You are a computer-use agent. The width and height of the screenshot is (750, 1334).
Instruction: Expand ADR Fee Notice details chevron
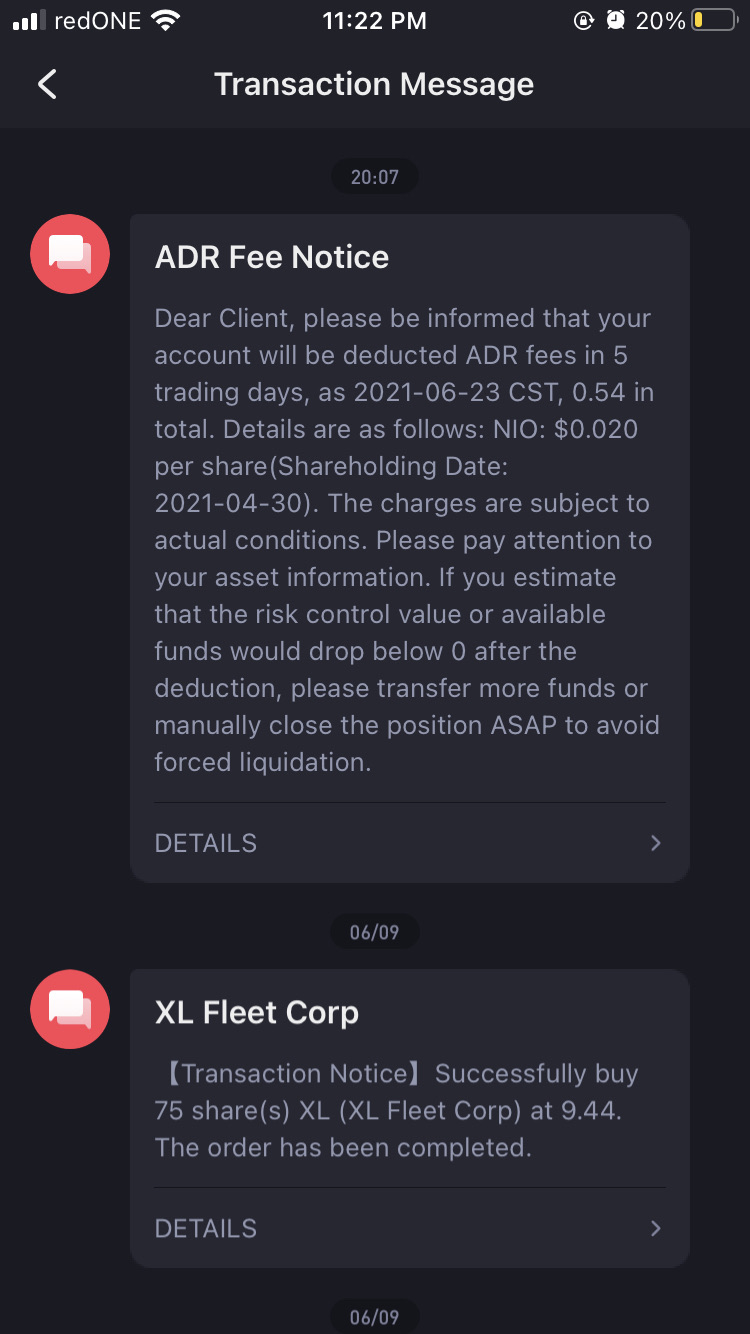655,843
